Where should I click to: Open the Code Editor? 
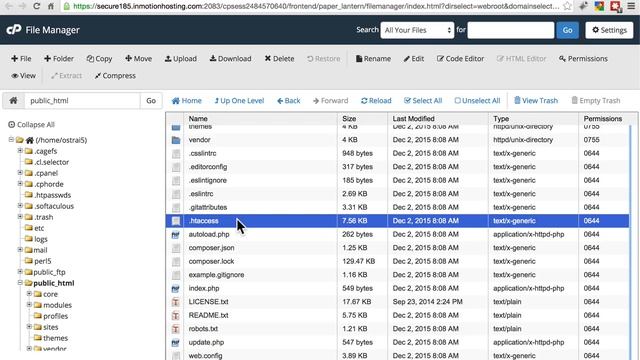pyautogui.click(x=460, y=59)
